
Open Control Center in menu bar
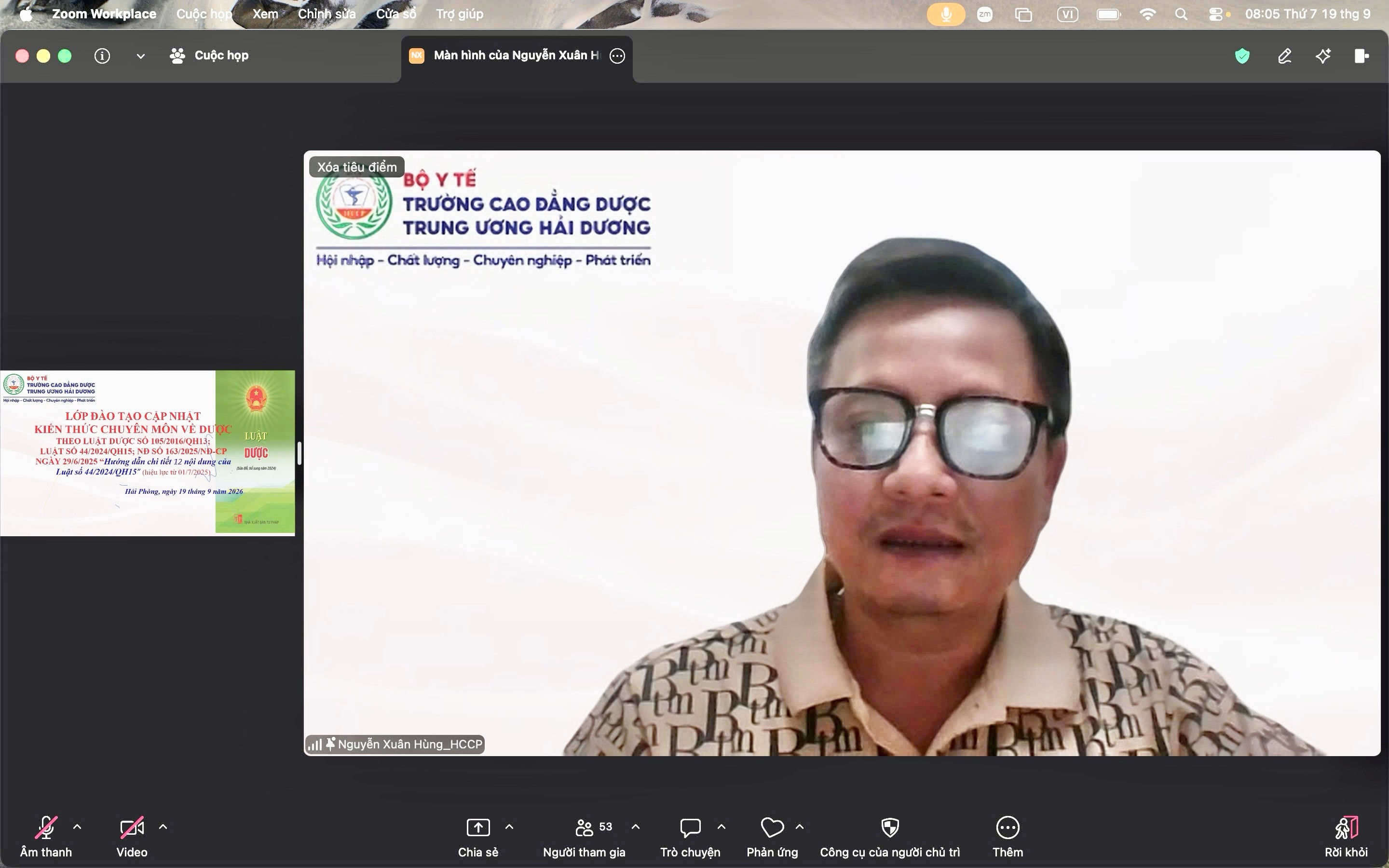1216,14
